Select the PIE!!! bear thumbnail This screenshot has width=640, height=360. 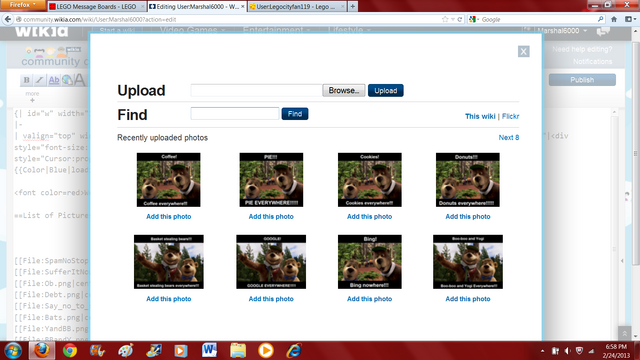(x=271, y=180)
